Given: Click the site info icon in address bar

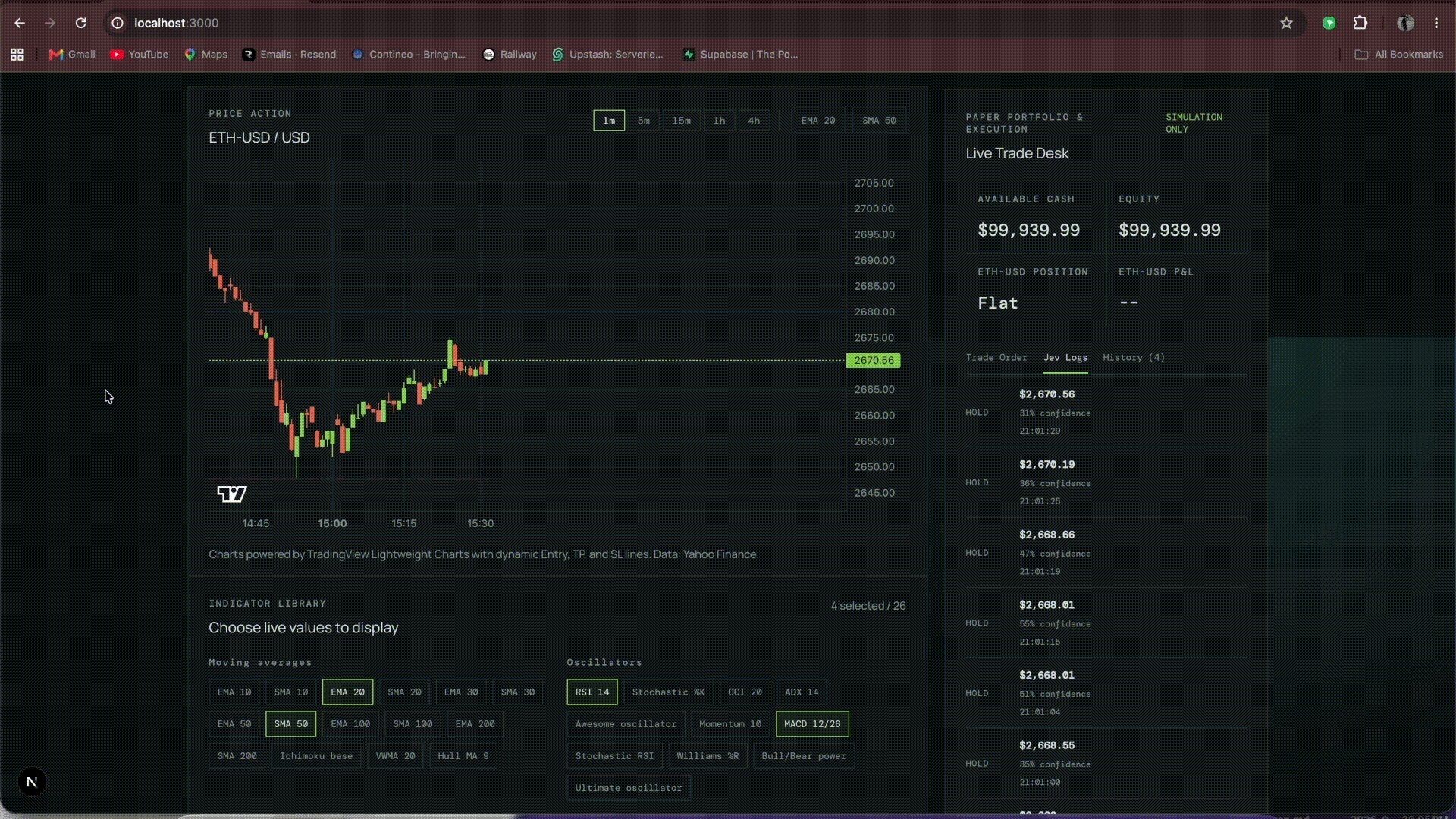Looking at the screenshot, I should 118,23.
